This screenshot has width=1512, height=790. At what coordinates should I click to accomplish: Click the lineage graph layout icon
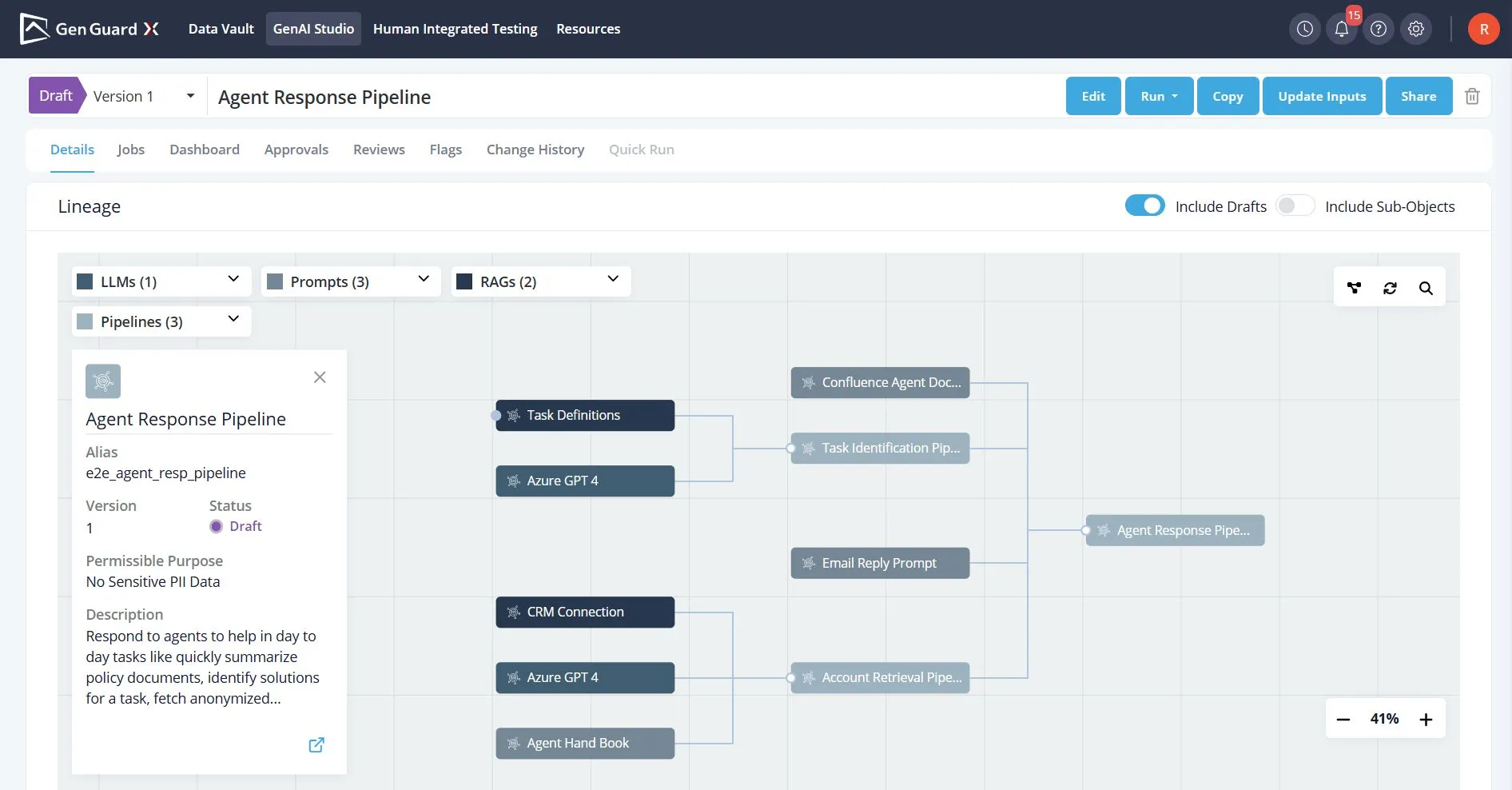(1354, 288)
